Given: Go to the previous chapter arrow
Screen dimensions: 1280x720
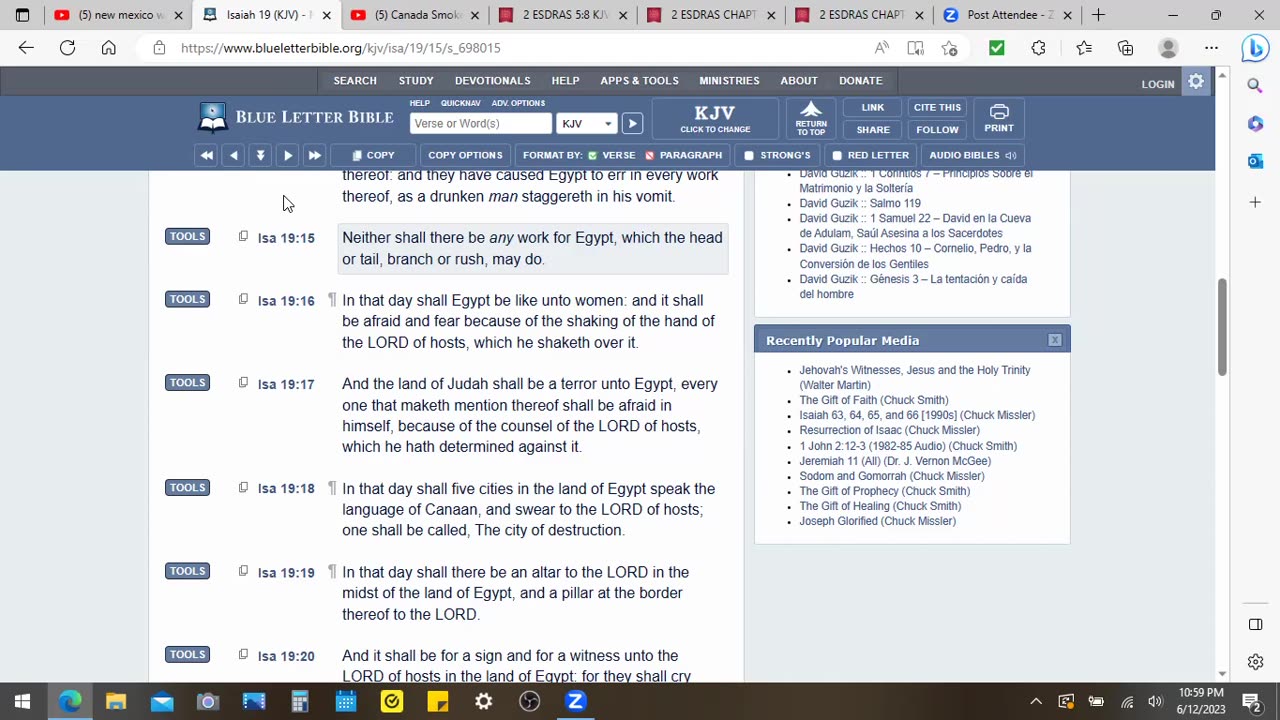Looking at the screenshot, I should coord(233,155).
